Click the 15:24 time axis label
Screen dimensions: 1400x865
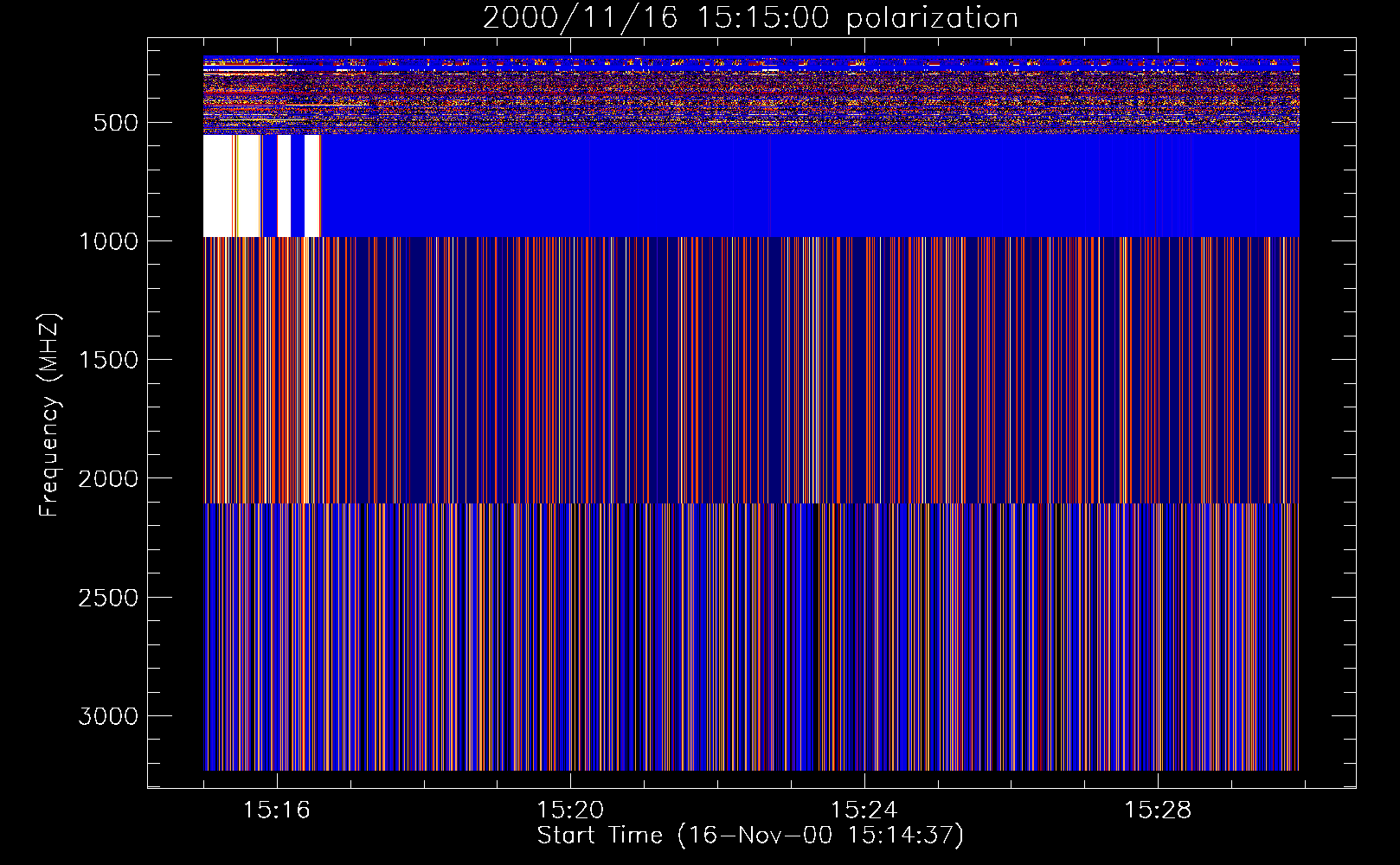864,811
